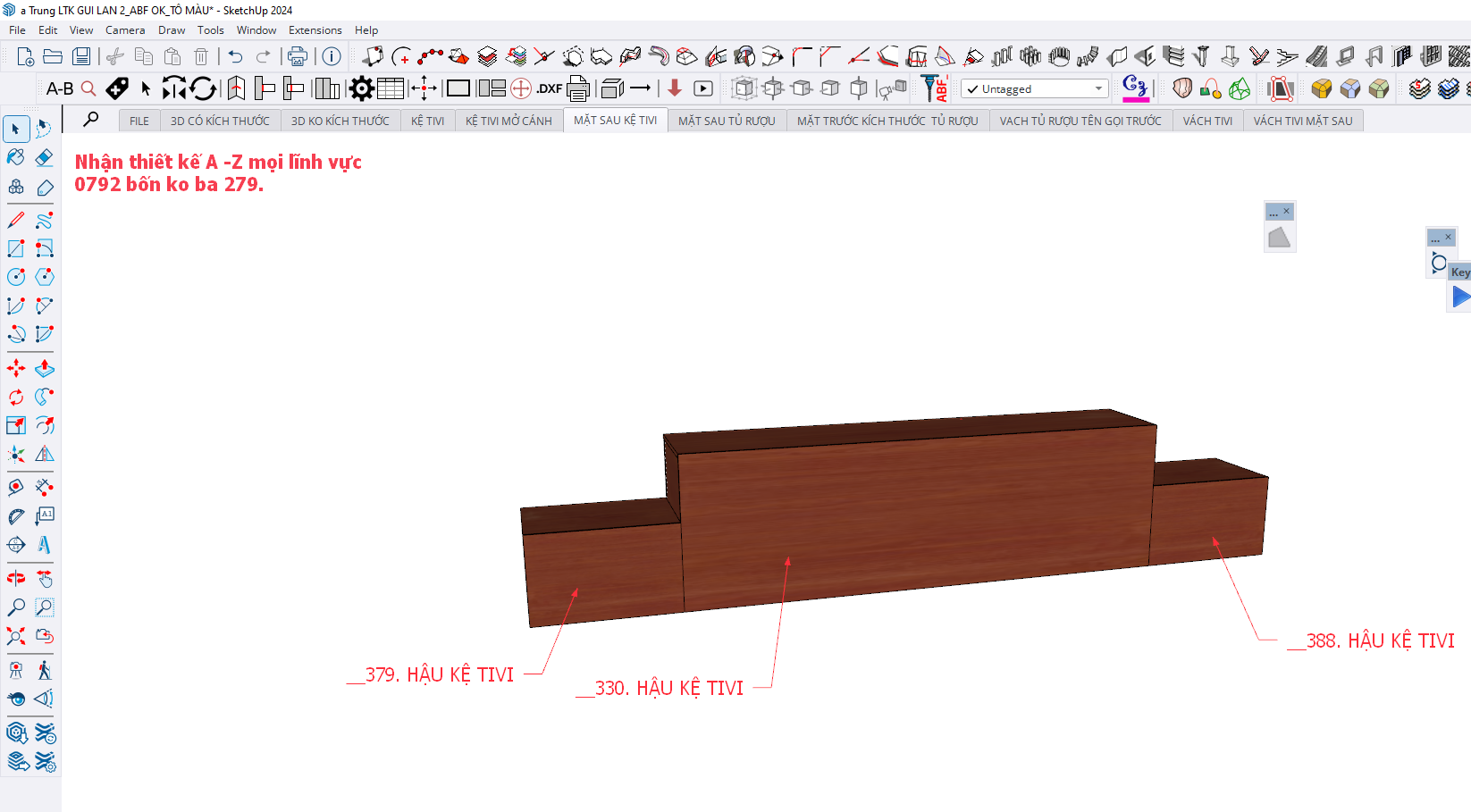Viewport: 1471px width, 812px height.
Task: Click the DXF export icon
Action: point(549,88)
